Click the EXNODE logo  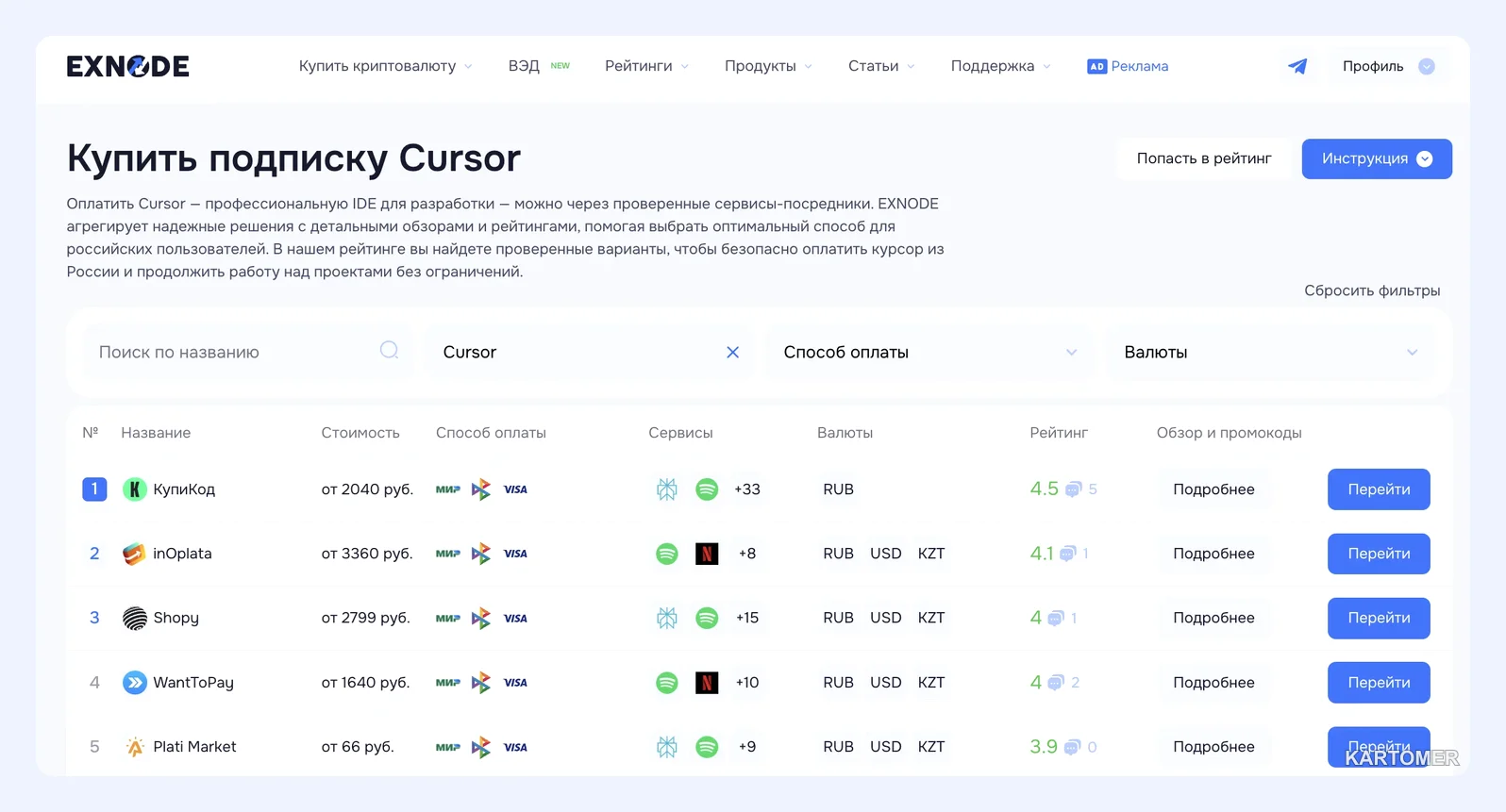tap(127, 66)
